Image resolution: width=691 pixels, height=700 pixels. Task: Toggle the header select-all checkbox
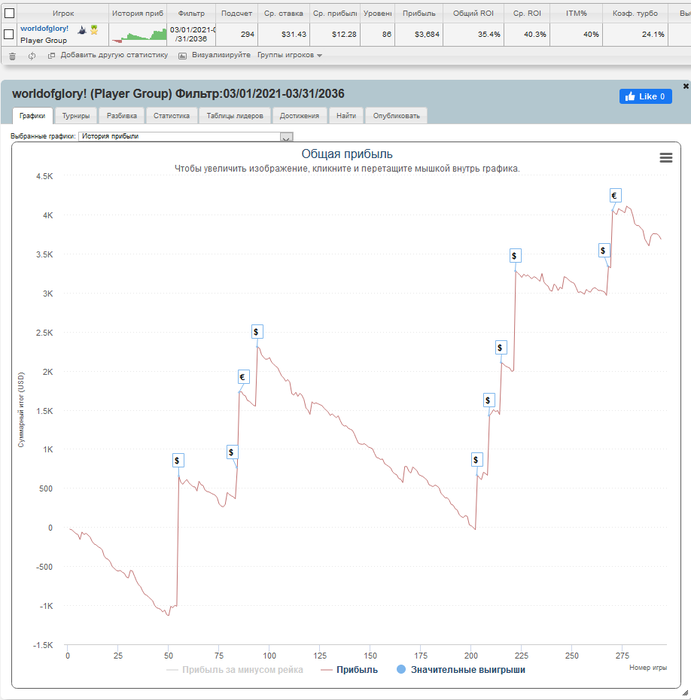pos(9,13)
